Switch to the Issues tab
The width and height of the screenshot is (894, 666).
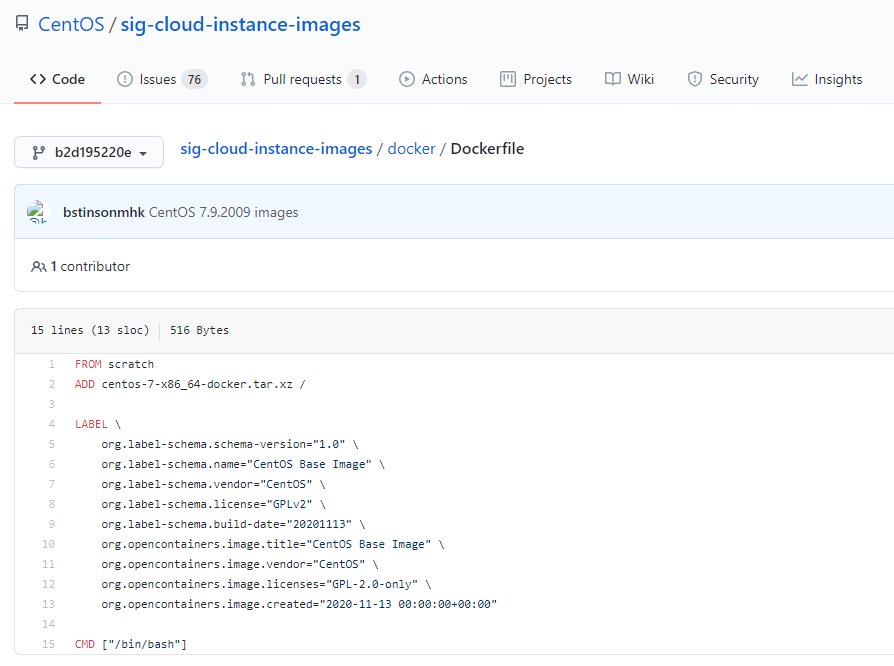tap(158, 79)
